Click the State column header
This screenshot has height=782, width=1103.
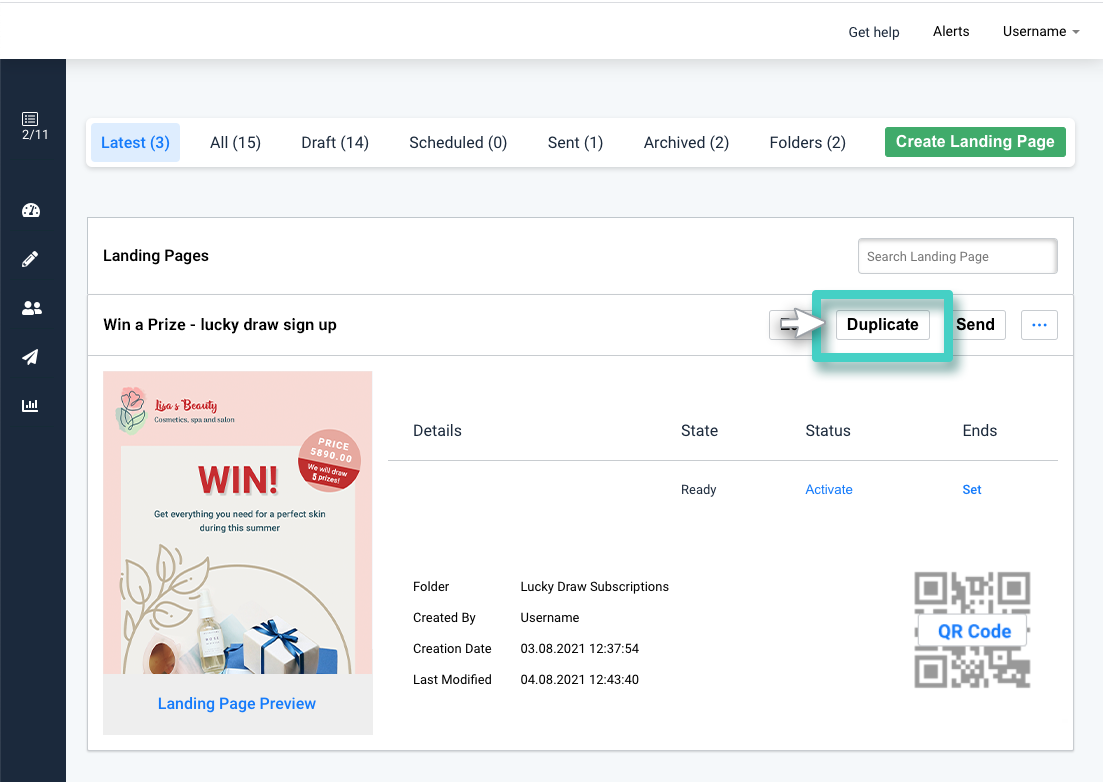[699, 430]
